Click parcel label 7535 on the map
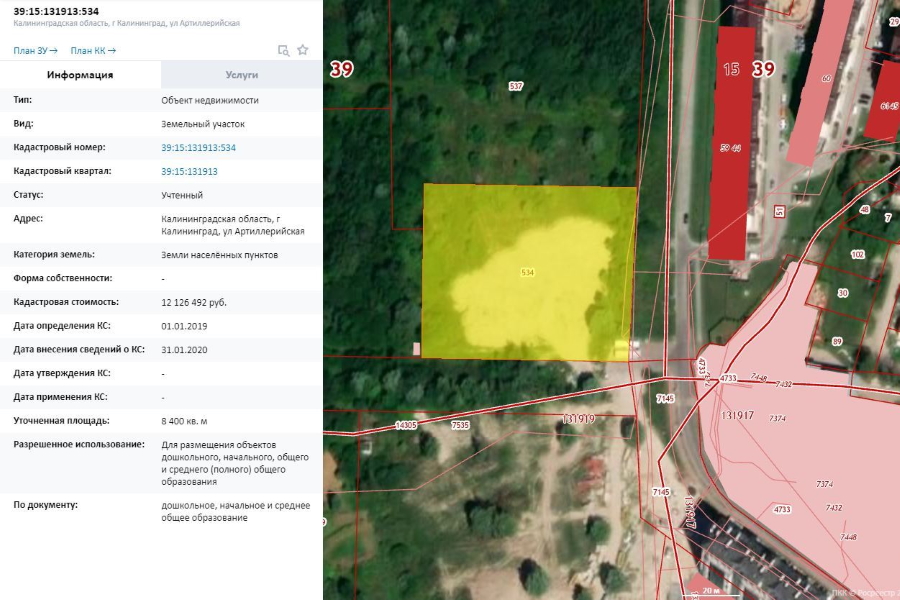The image size is (900, 600). pyautogui.click(x=460, y=425)
